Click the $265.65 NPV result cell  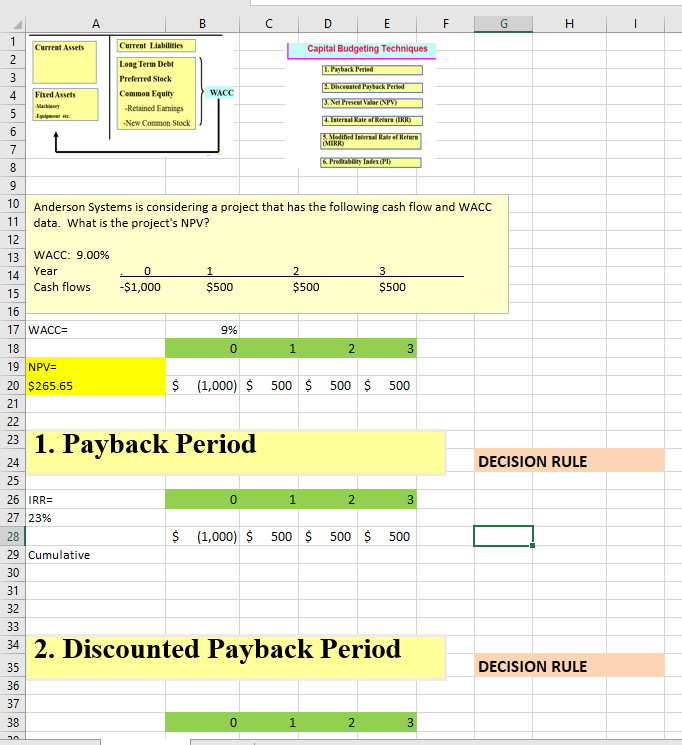[x=96, y=385]
